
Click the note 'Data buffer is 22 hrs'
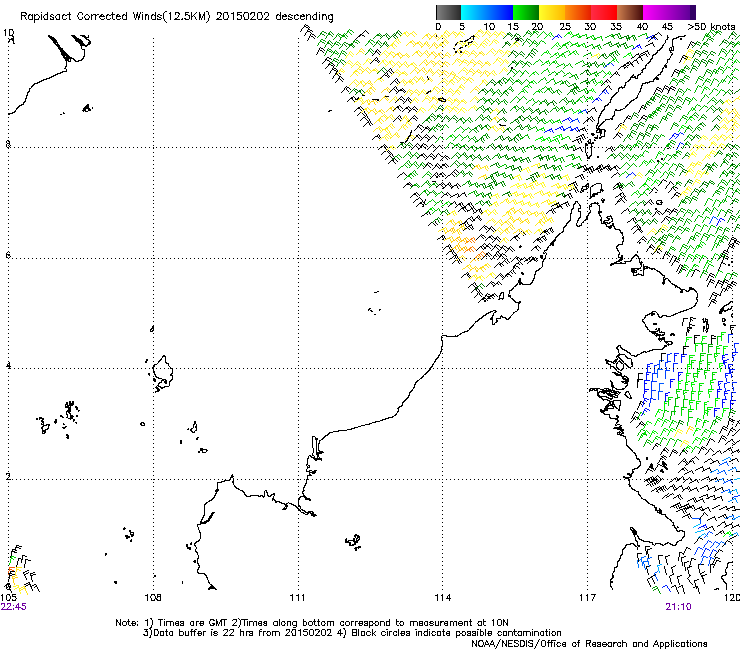coord(205,633)
